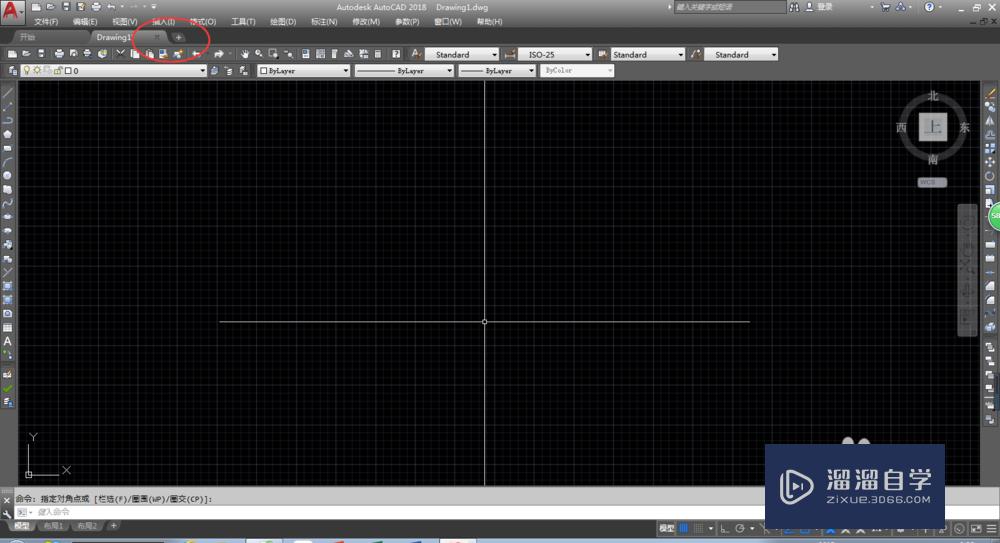This screenshot has width=1000, height=543.
Task: Click 北 north on the ViewCube compass
Action: tap(933, 96)
